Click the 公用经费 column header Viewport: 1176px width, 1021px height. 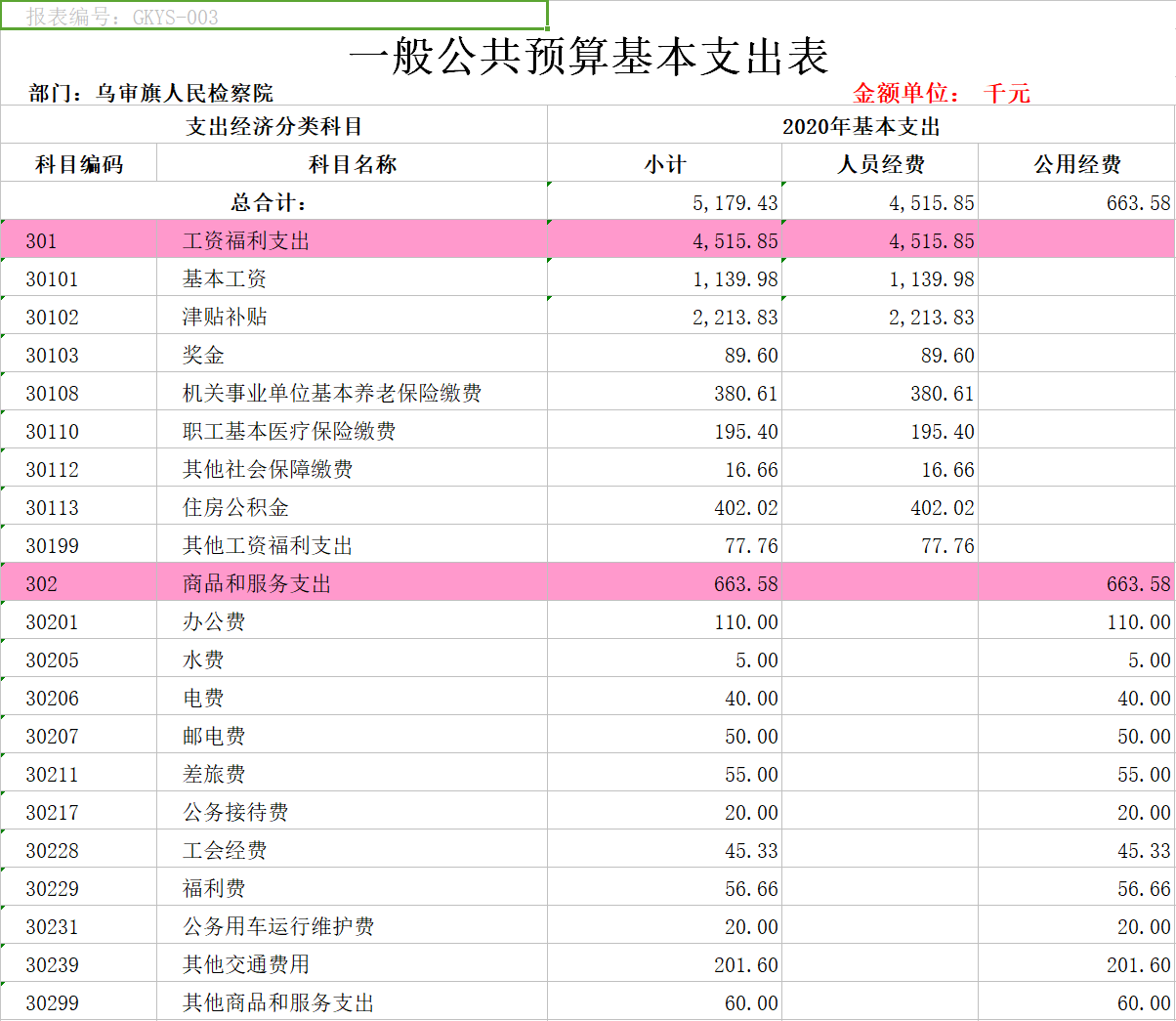pyautogui.click(x=1077, y=163)
